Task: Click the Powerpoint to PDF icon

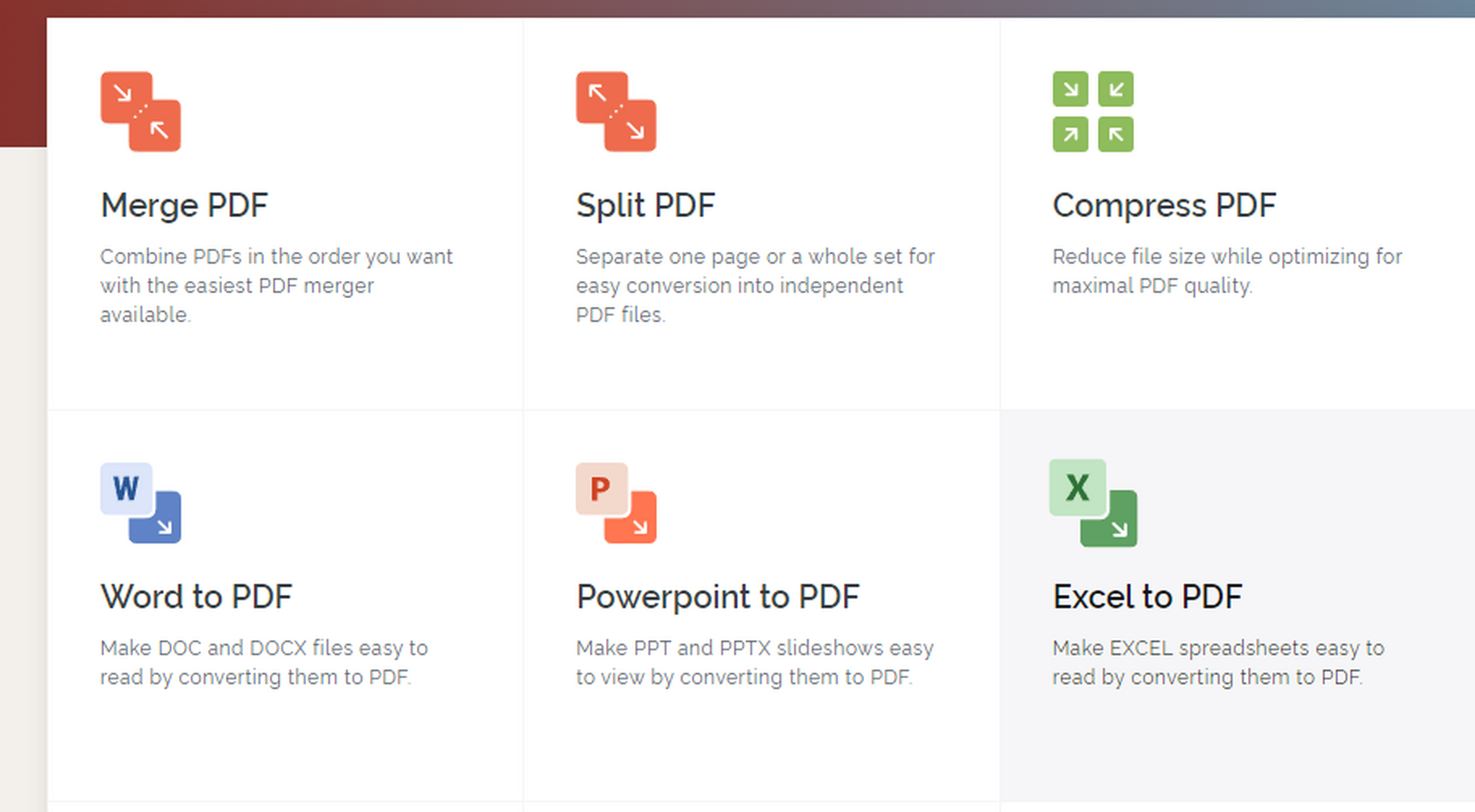Action: (x=616, y=503)
